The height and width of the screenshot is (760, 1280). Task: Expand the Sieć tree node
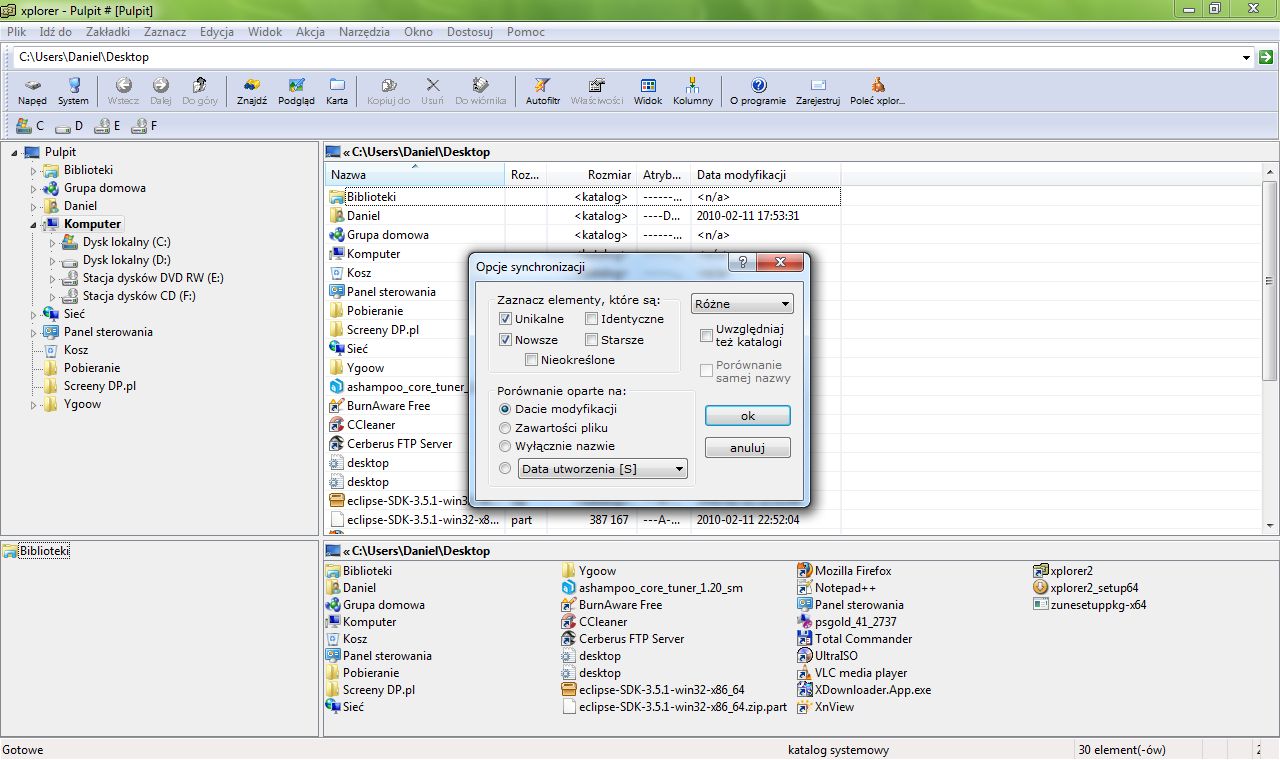pos(33,314)
